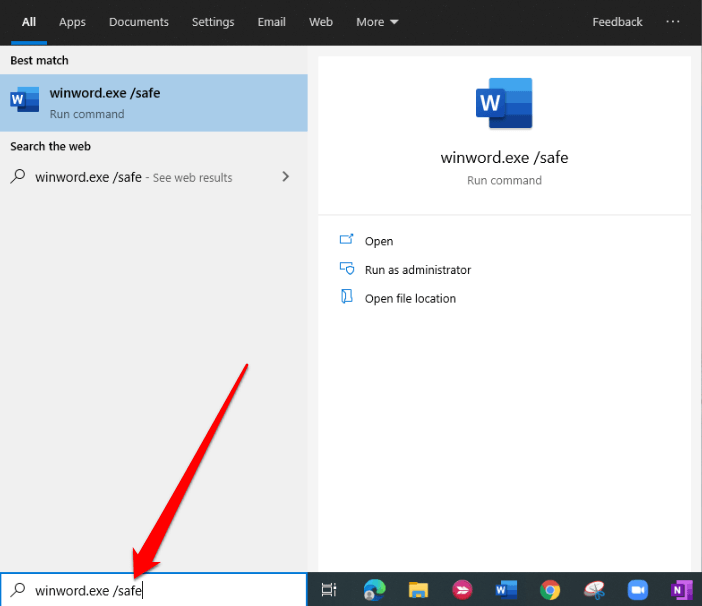Click the Feedback link
Image resolution: width=702 pixels, height=606 pixels.
617,22
